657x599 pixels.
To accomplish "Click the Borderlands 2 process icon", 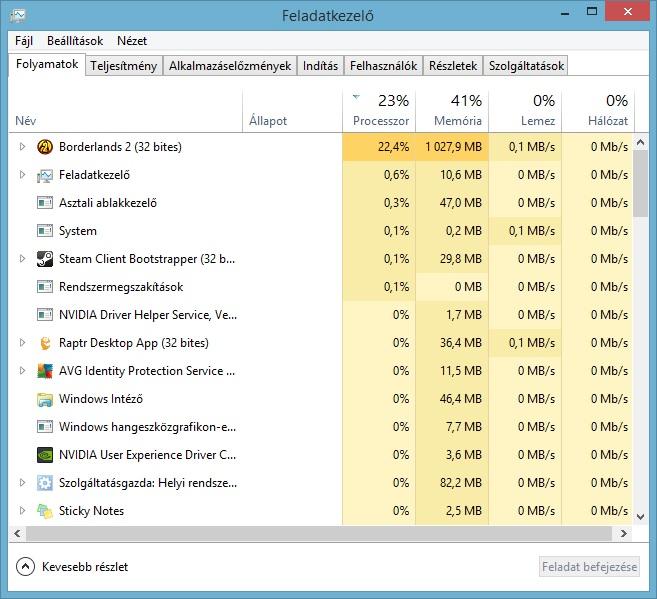I will [45, 147].
